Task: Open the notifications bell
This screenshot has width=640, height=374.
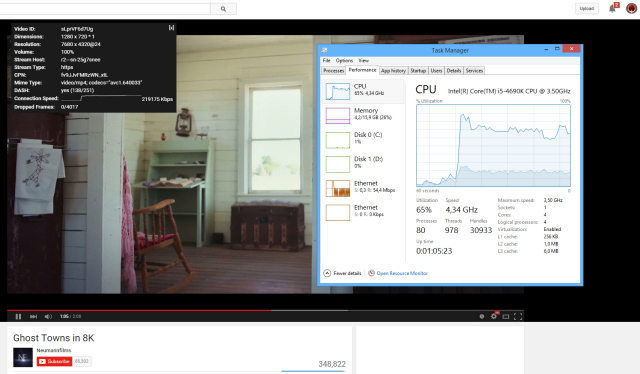Action: pos(613,8)
